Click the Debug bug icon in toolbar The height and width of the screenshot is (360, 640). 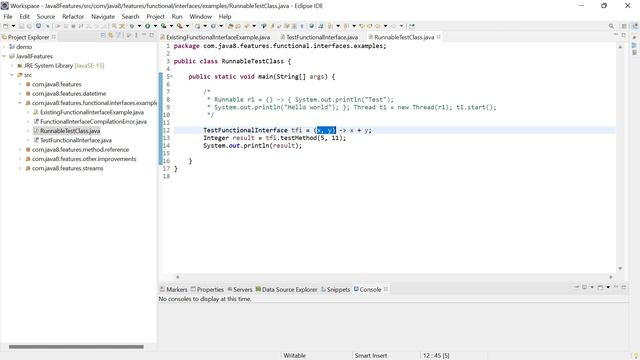[x=132, y=26]
